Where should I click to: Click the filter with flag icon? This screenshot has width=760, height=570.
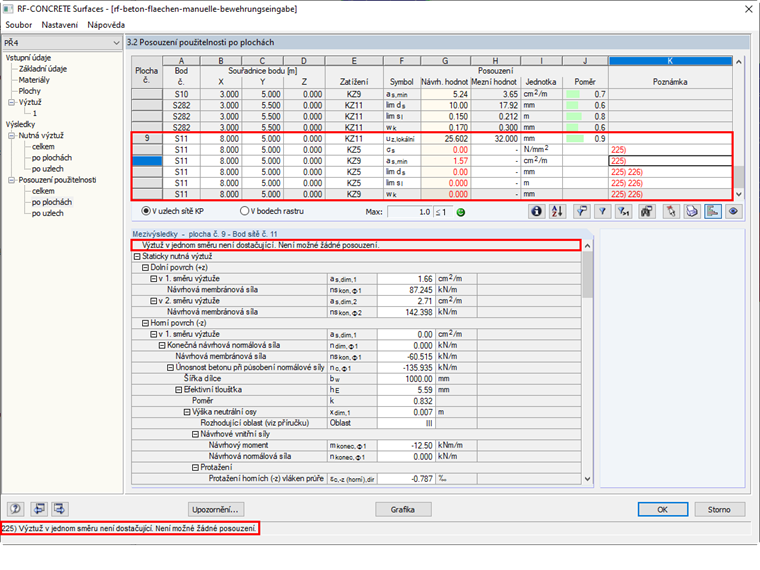tap(581, 211)
